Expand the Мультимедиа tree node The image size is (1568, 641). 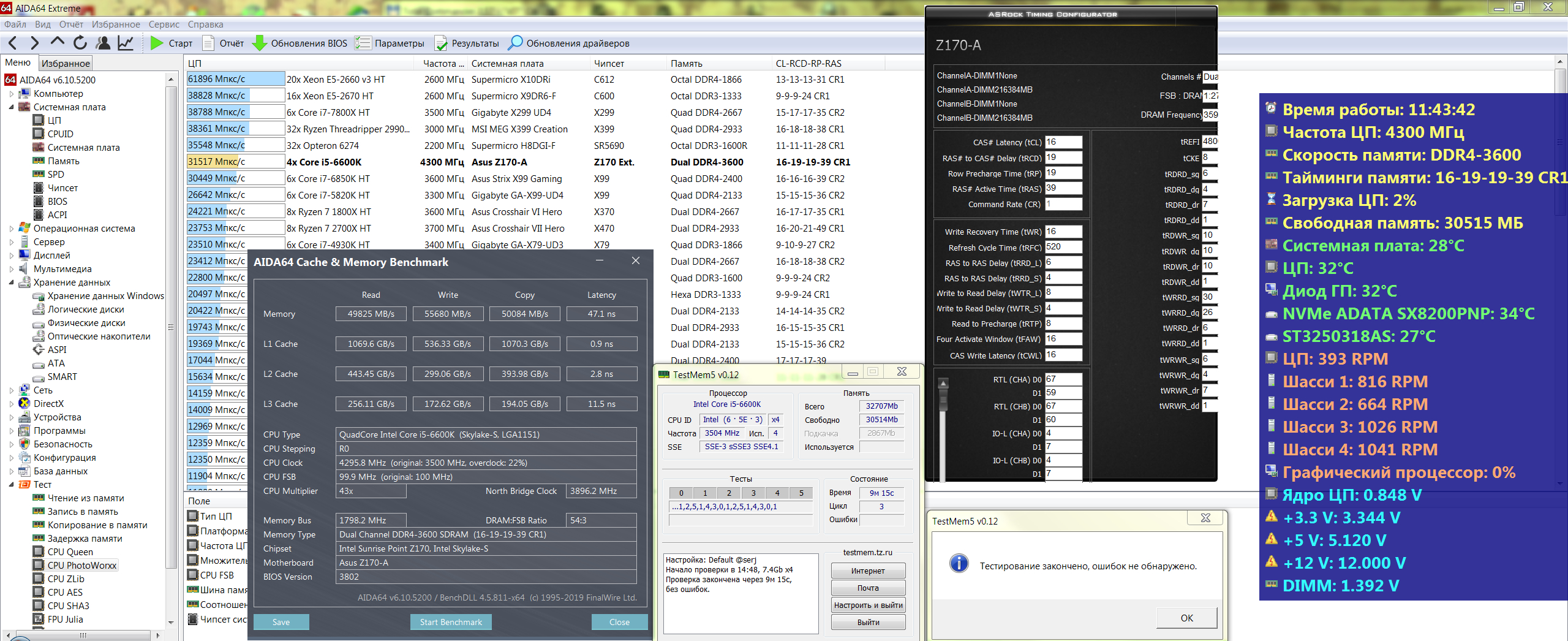click(x=11, y=269)
